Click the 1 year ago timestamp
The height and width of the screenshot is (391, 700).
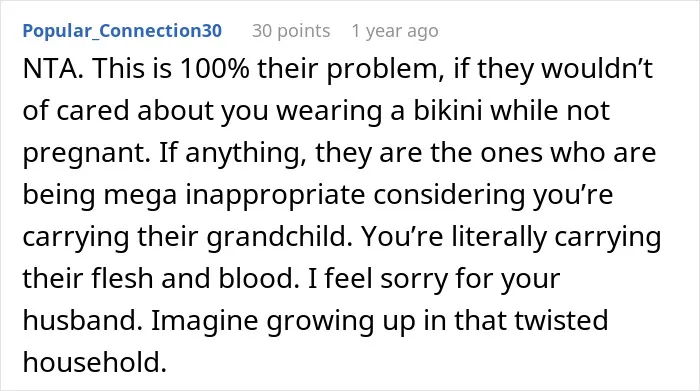(x=395, y=31)
